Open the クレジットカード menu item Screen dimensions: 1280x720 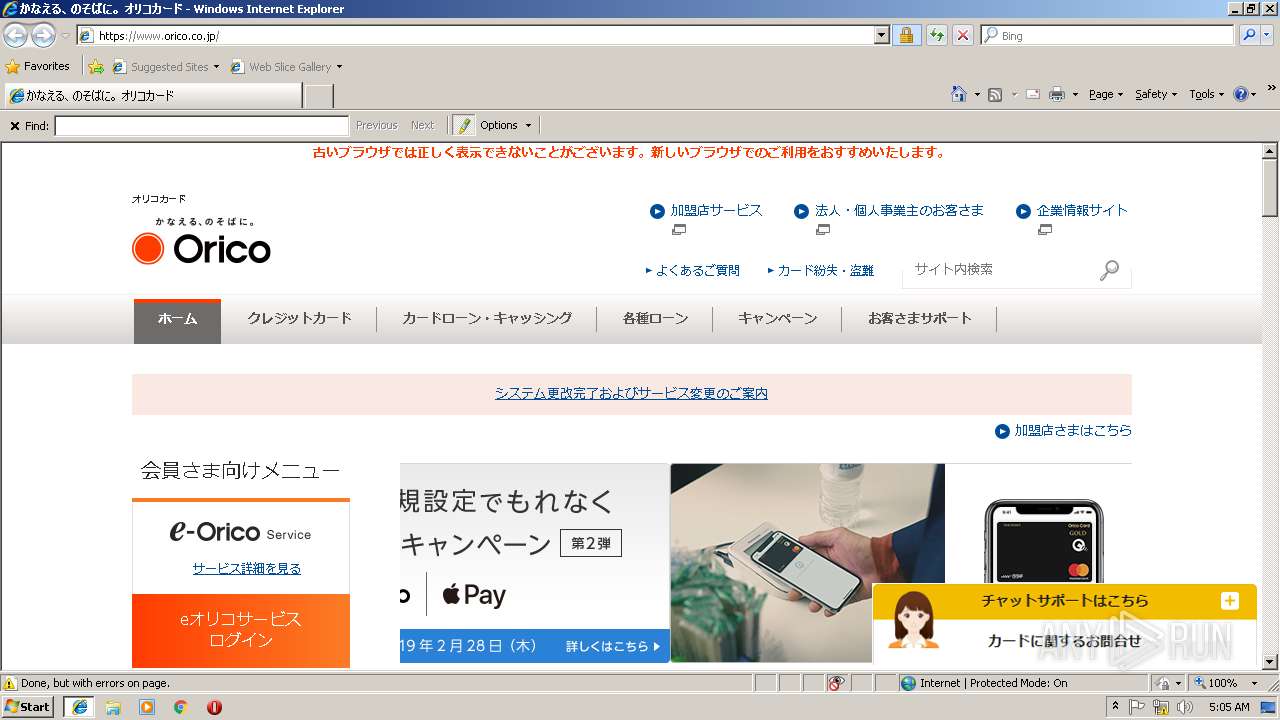[299, 319]
